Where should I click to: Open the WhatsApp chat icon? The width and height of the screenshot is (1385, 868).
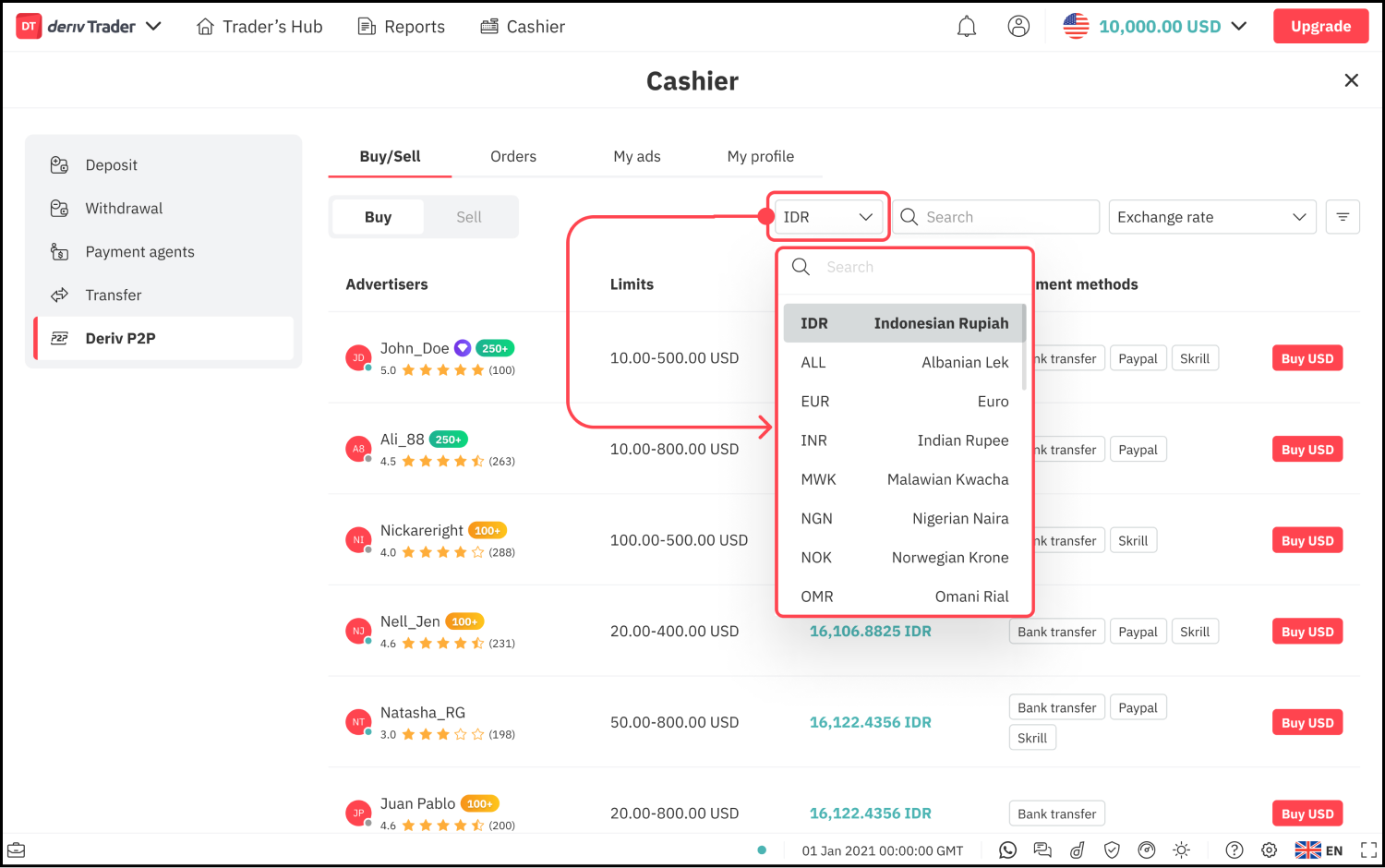point(1007,850)
